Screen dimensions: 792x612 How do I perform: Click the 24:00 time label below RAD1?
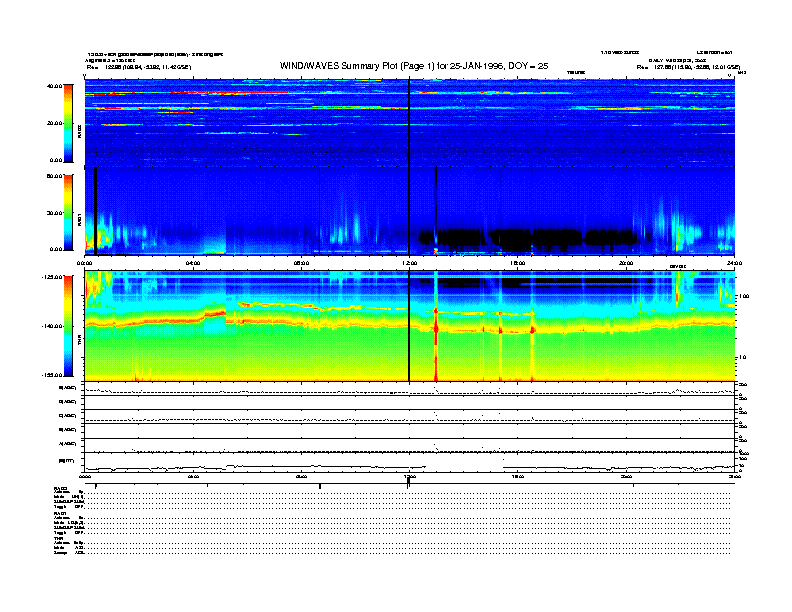pyautogui.click(x=734, y=263)
